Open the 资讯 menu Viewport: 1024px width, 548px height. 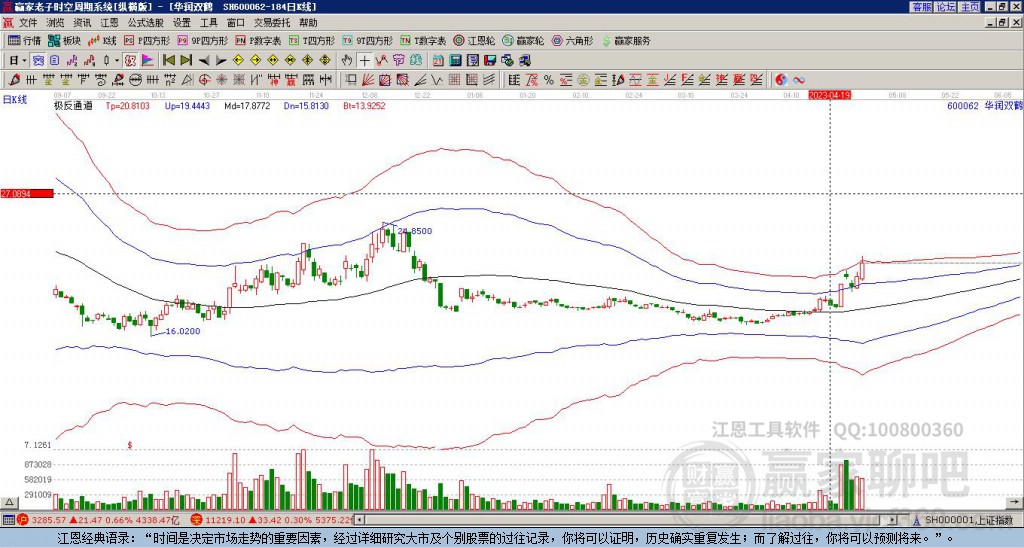pyautogui.click(x=82, y=23)
